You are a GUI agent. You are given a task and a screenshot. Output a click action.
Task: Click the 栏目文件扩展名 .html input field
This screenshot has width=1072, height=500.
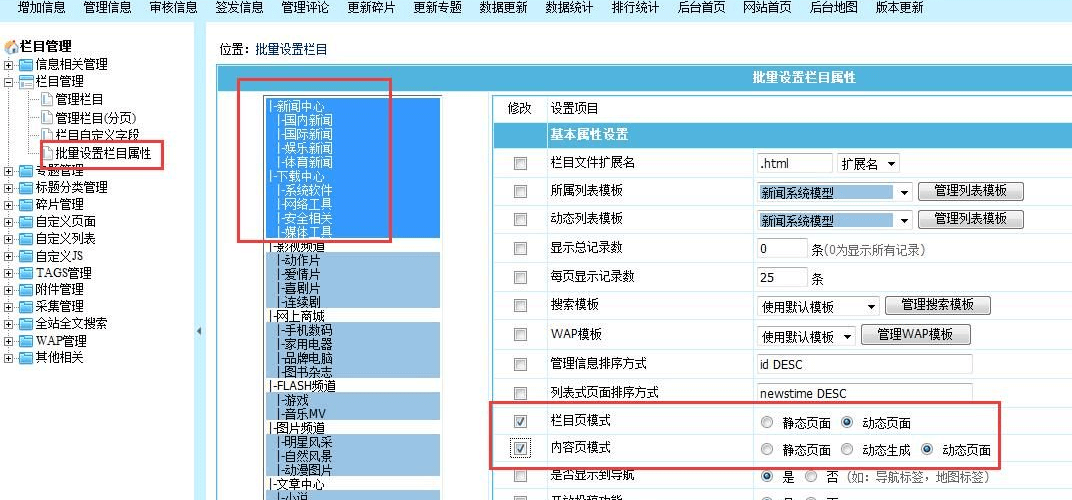click(x=794, y=164)
